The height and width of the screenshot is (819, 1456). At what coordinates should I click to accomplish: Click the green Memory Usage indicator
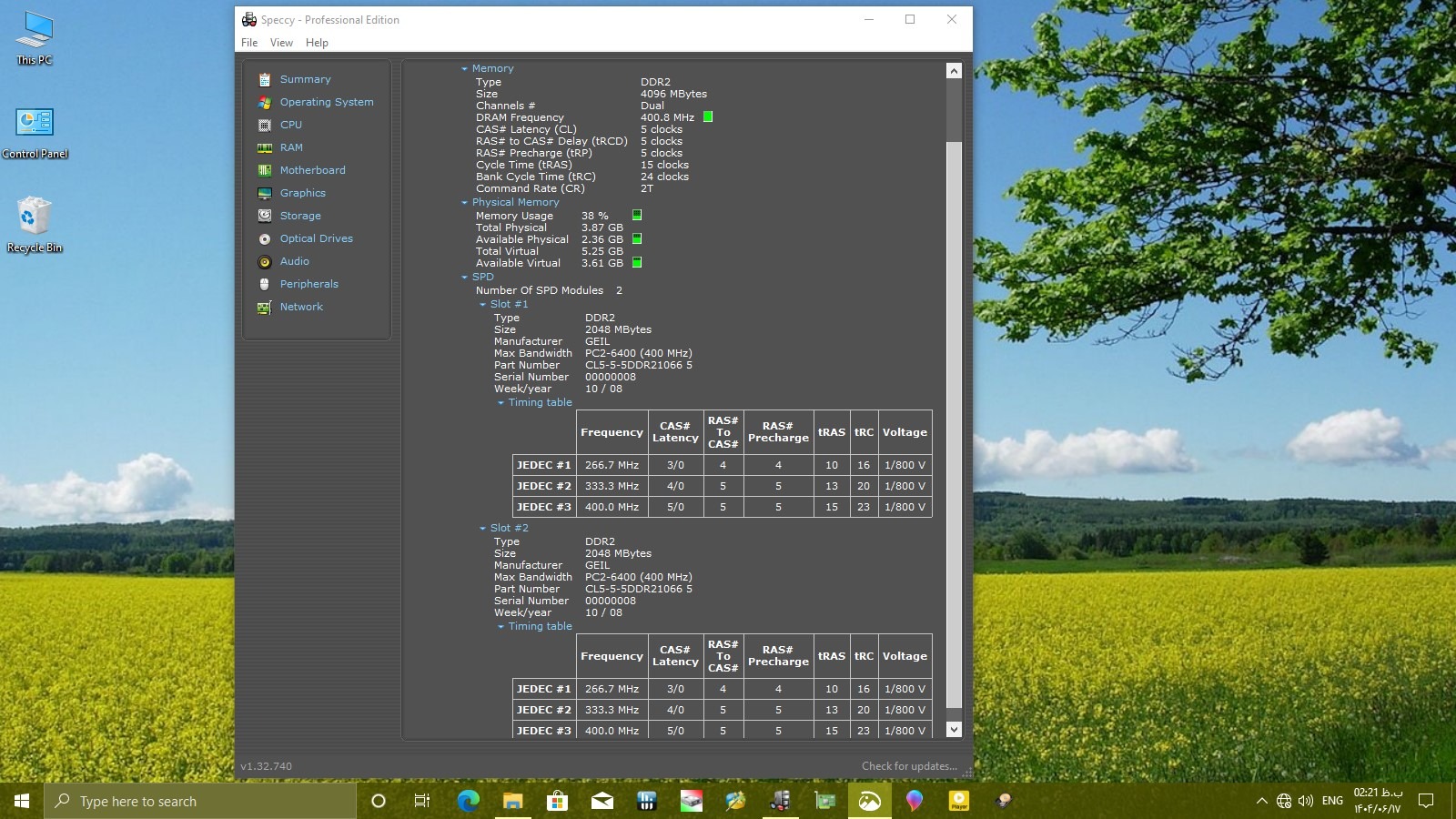pos(637,216)
